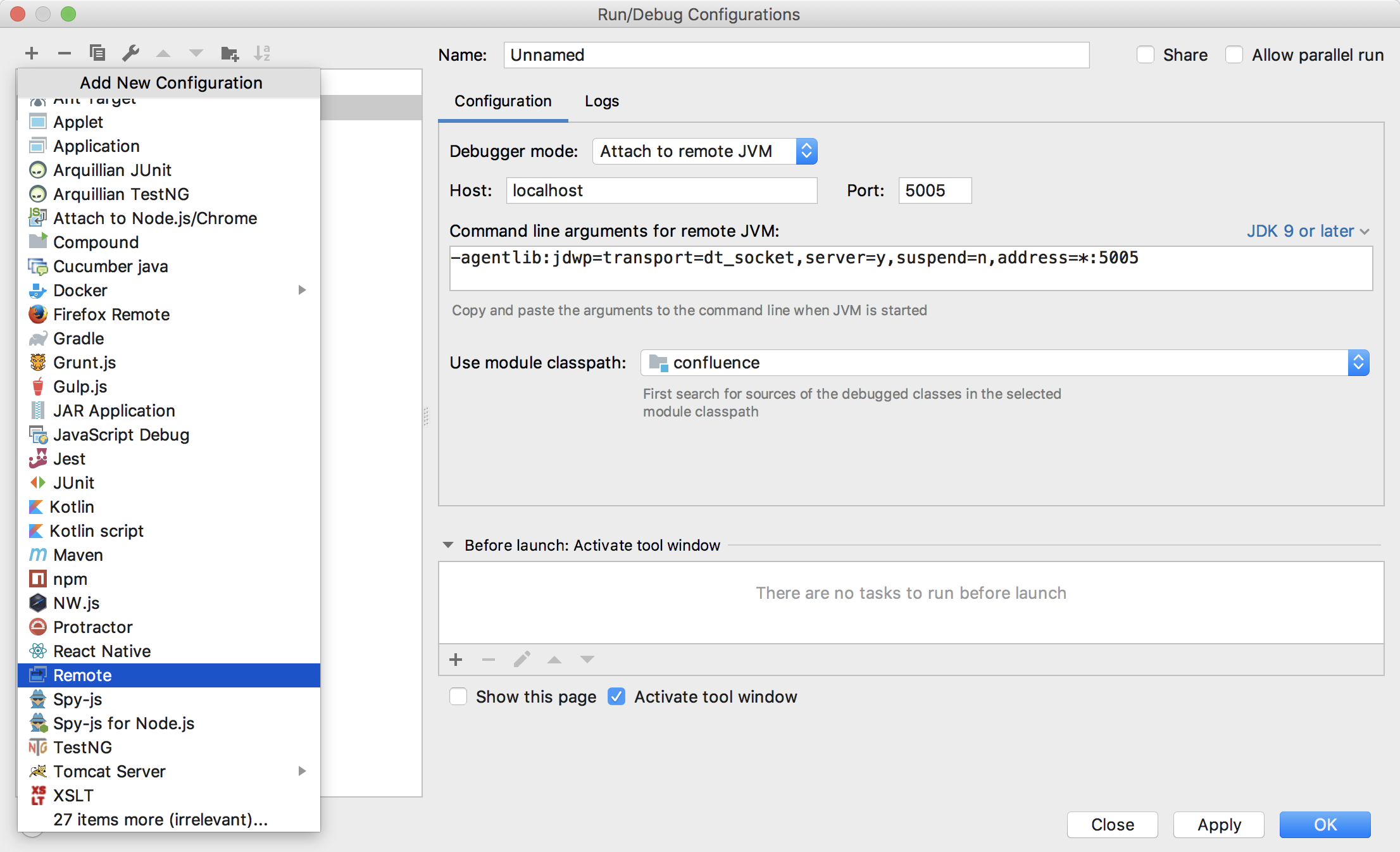Choose the Jest configuration type
Image resolution: width=1400 pixels, height=852 pixels.
(x=168, y=458)
